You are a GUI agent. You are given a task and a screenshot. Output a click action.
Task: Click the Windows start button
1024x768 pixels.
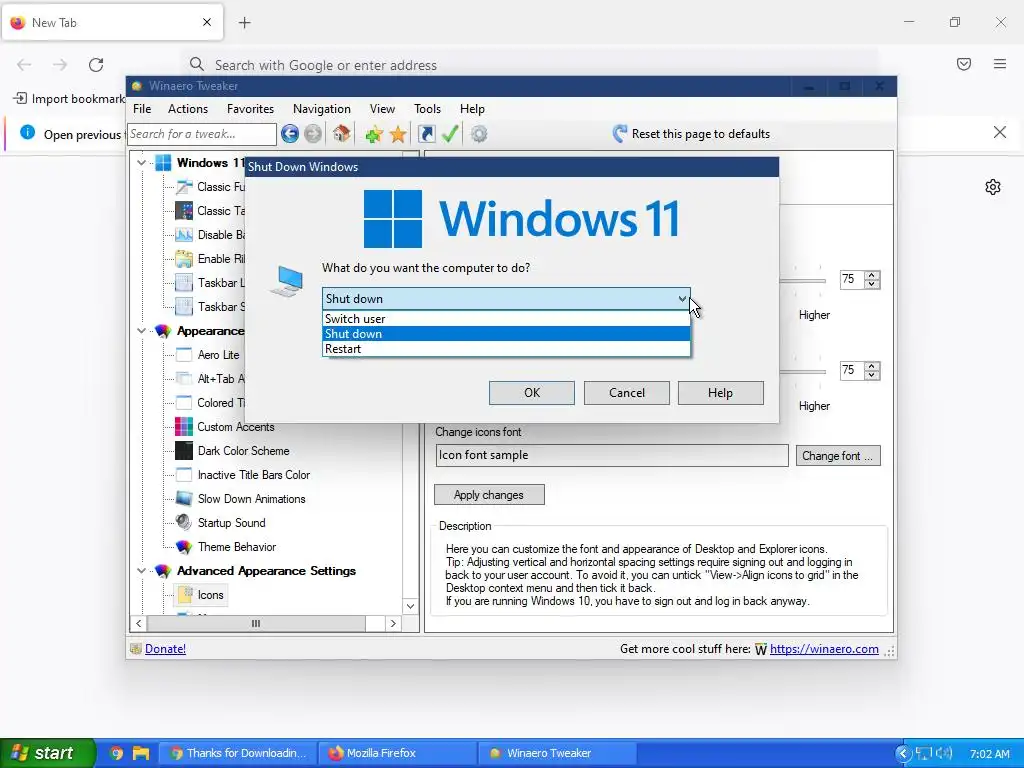pyautogui.click(x=47, y=753)
